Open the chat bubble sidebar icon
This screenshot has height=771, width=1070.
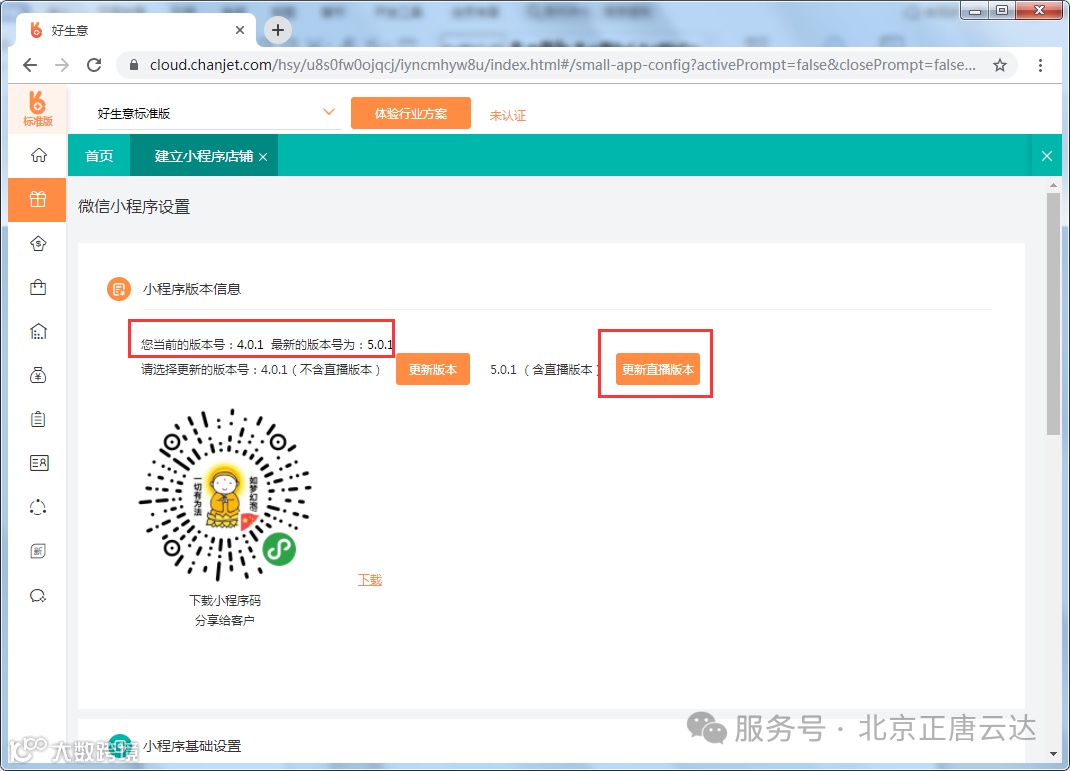pos(38,596)
